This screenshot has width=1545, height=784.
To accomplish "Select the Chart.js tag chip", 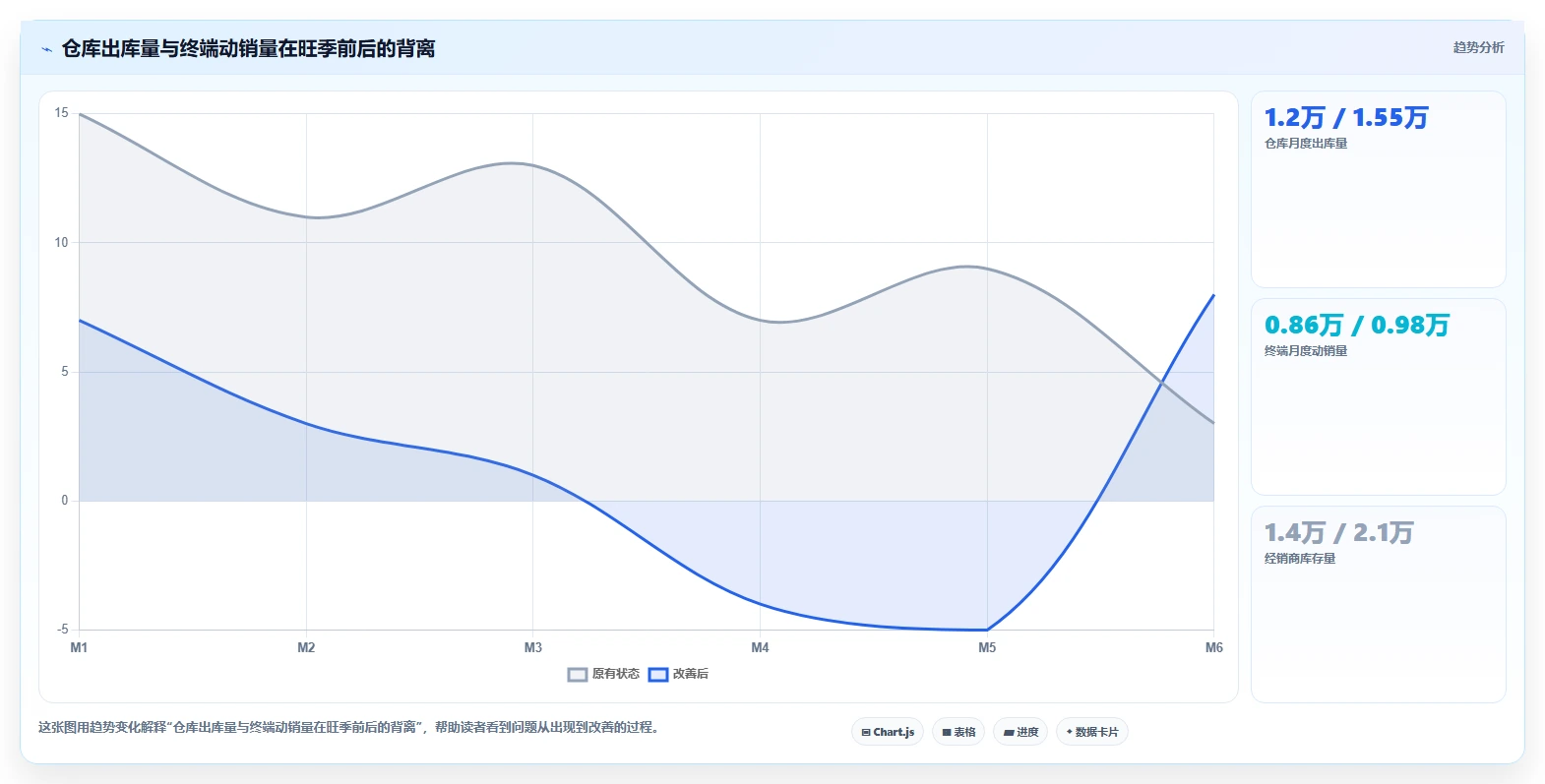I will [x=888, y=732].
